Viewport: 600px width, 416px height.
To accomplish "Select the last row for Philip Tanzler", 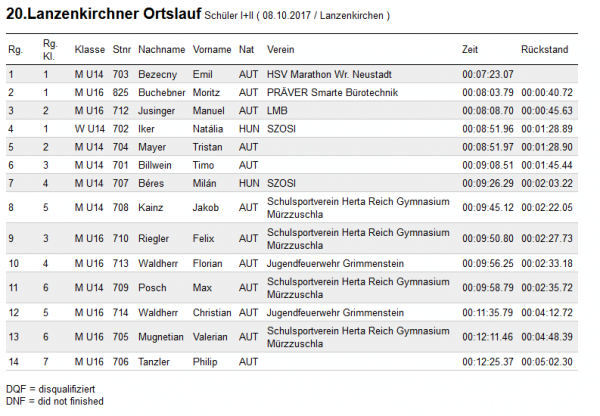I will pyautogui.click(x=292, y=362).
